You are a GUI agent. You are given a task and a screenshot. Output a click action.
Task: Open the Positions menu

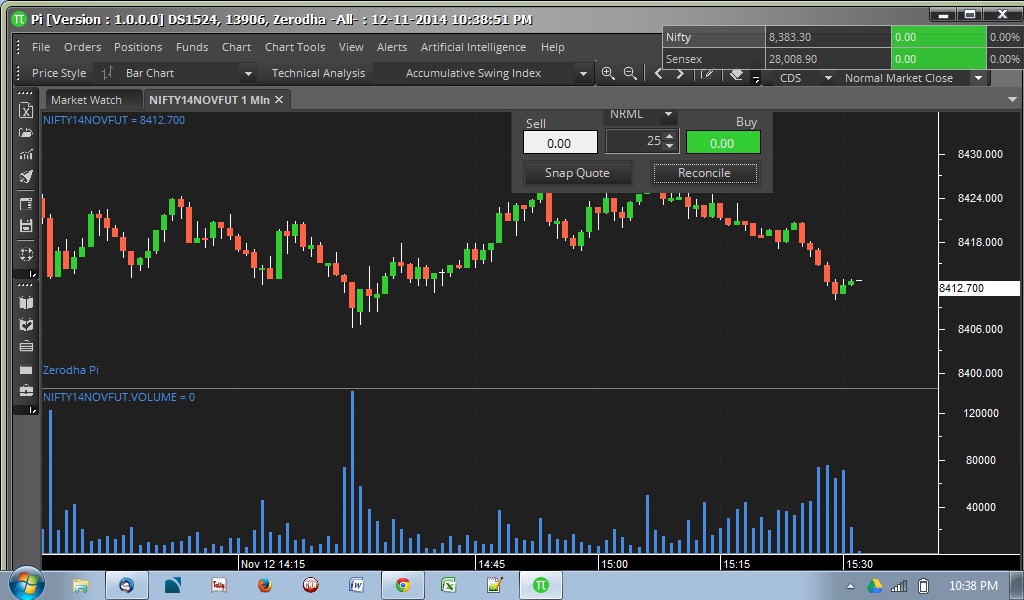pyautogui.click(x=138, y=47)
